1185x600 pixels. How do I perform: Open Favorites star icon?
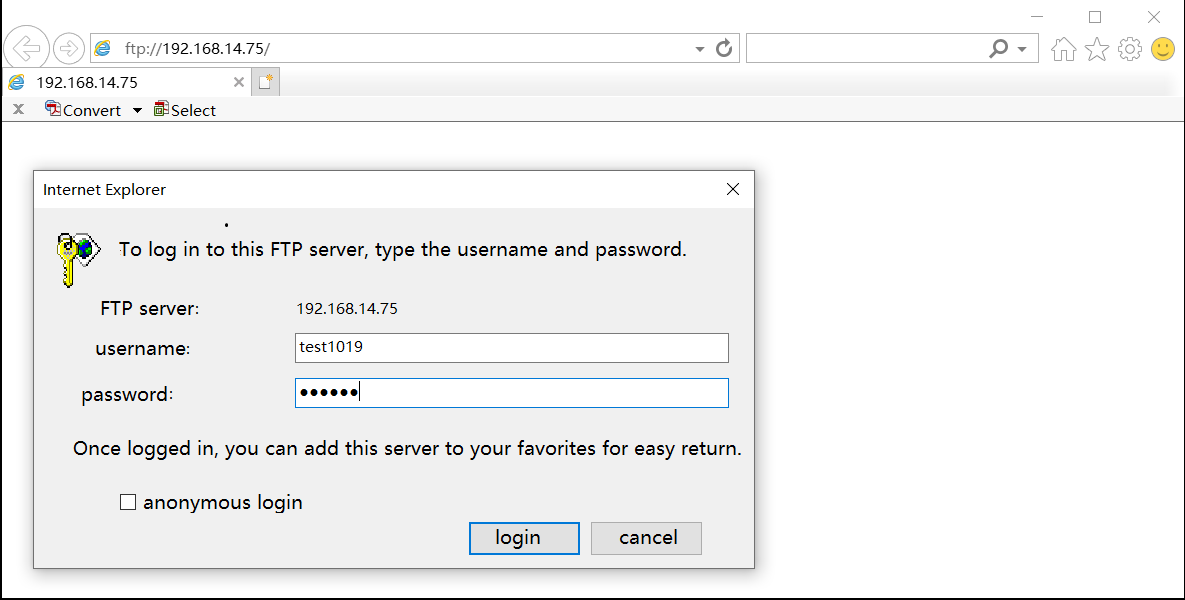1097,49
